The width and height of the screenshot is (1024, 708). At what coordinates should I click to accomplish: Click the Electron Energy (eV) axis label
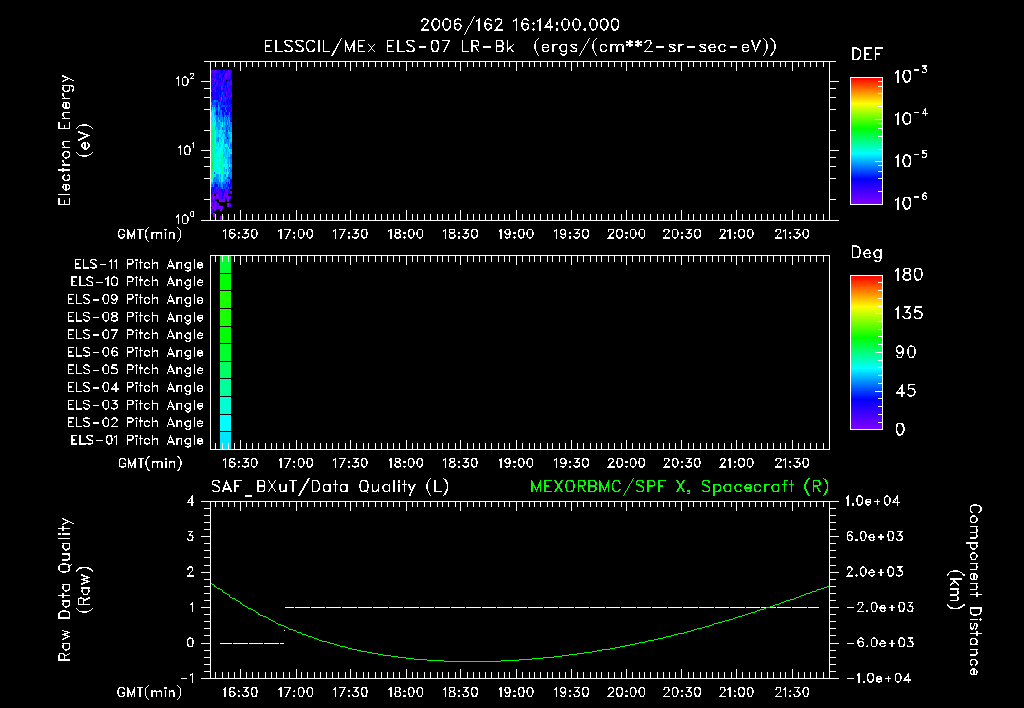(74, 140)
